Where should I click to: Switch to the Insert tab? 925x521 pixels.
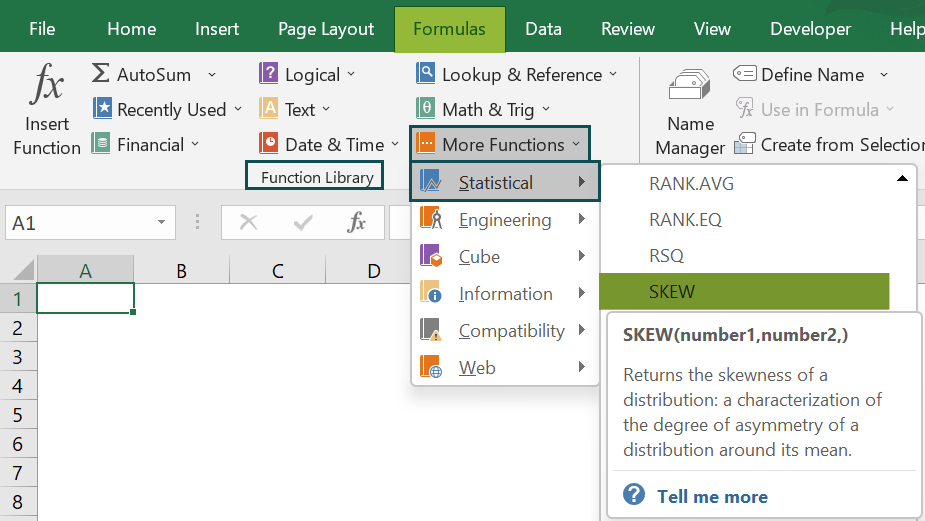(217, 29)
